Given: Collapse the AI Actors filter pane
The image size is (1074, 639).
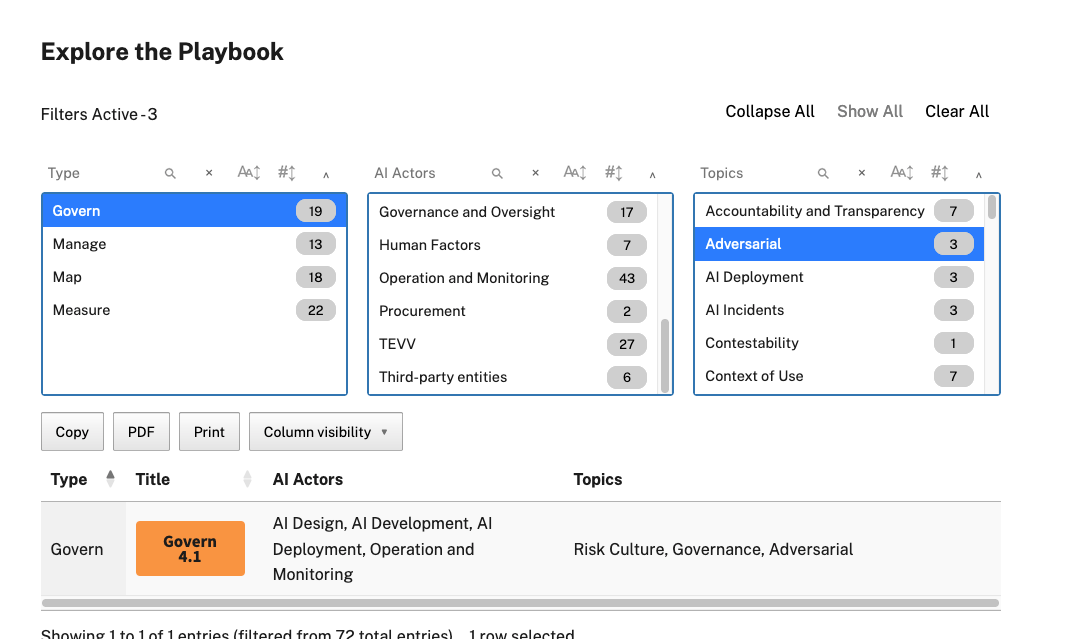Looking at the screenshot, I should pyautogui.click(x=653, y=175).
